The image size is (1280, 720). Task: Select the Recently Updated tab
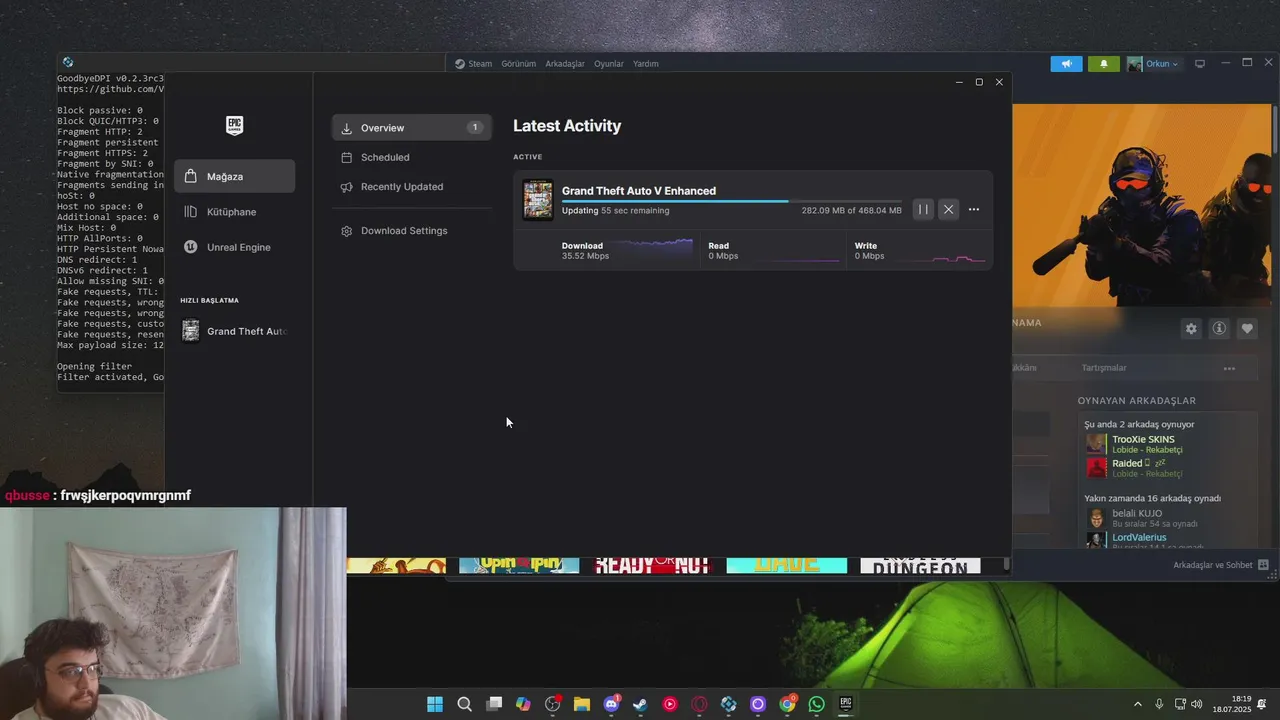point(412,187)
